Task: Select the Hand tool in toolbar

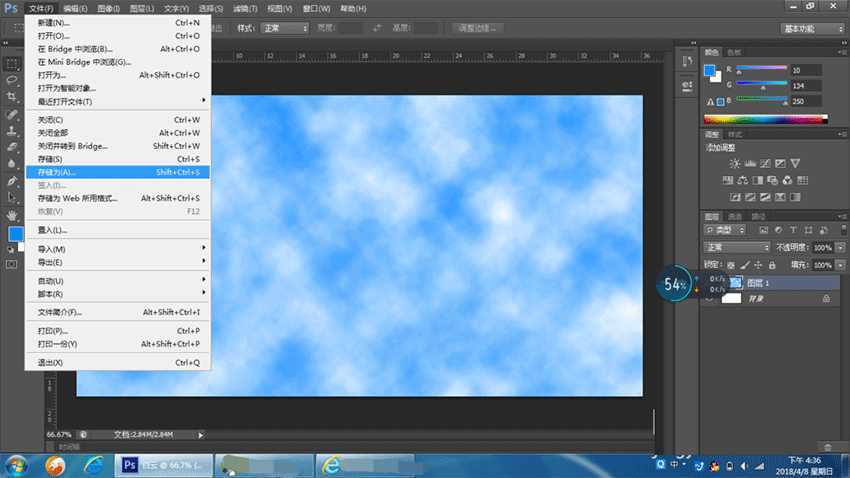Action: [12, 214]
